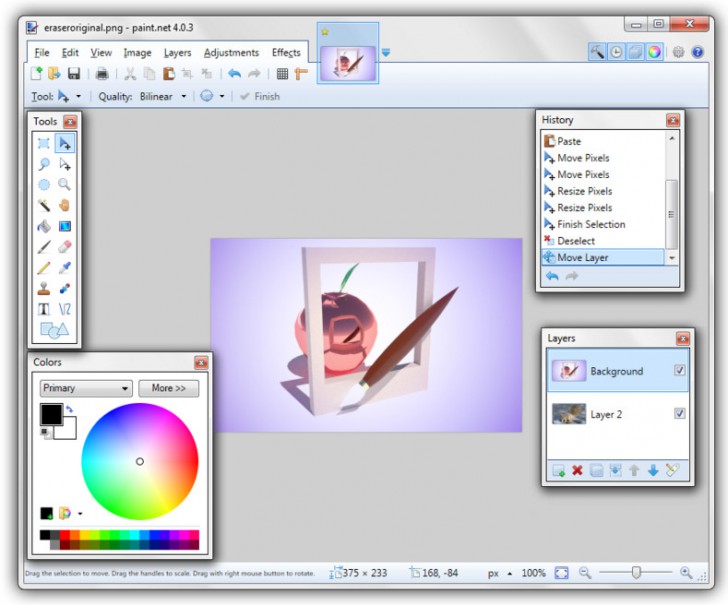The image size is (728, 605).
Task: Click the primary black color swatch
Action: click(x=51, y=414)
